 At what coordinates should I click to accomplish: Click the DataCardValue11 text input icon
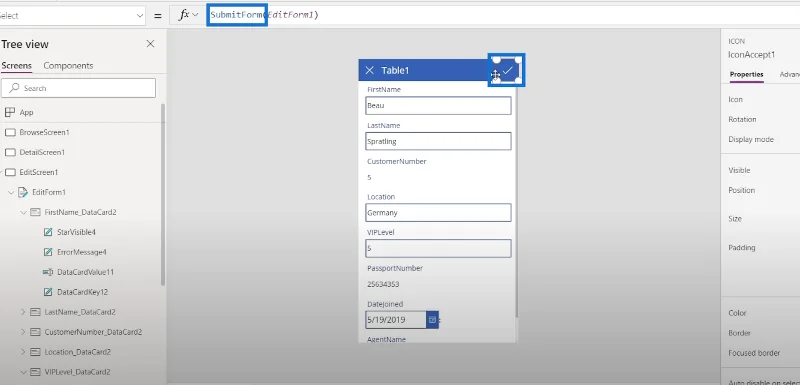pyautogui.click(x=48, y=272)
